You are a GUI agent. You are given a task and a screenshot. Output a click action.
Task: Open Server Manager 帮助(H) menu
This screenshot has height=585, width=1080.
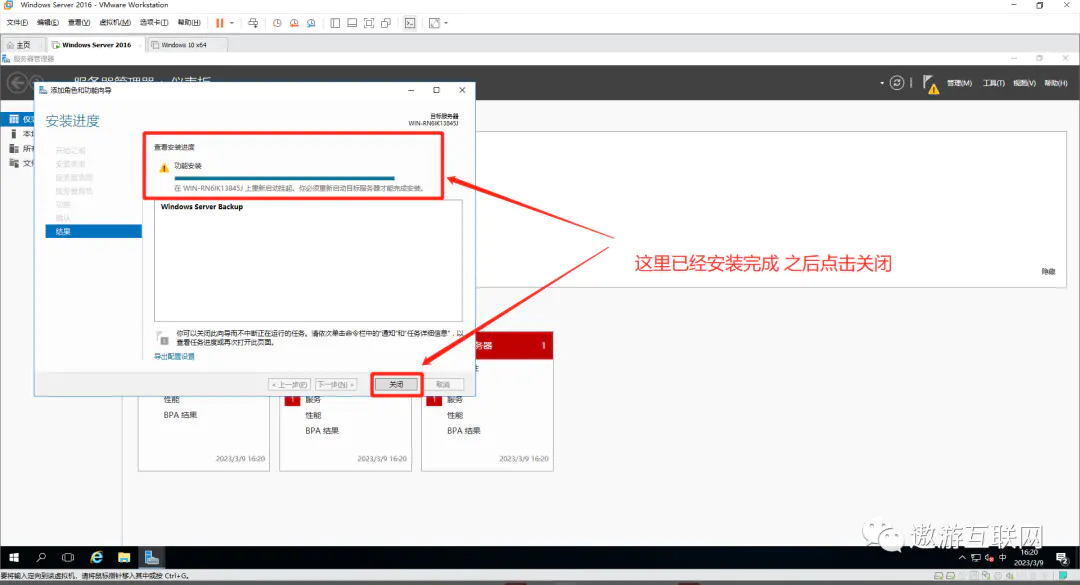pos(1056,83)
